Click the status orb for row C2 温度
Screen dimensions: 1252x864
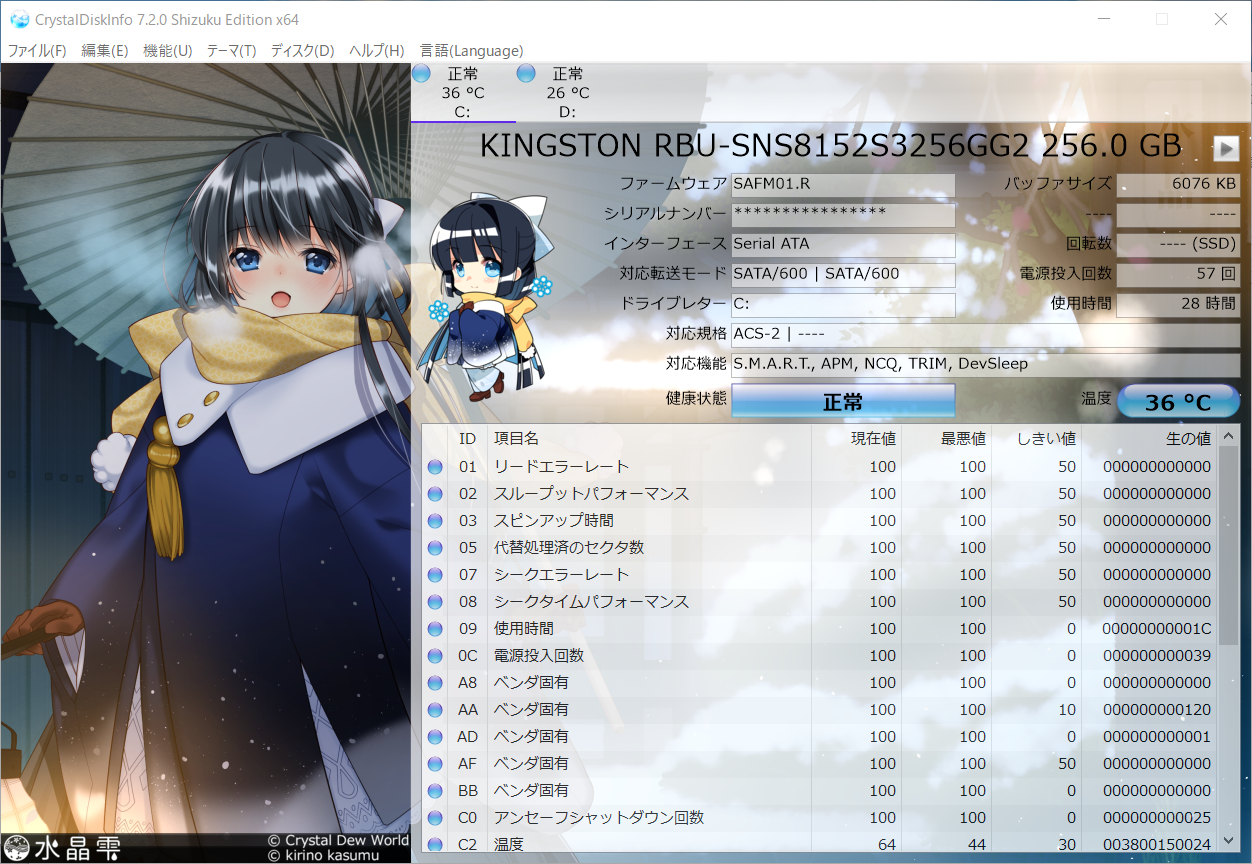tap(435, 845)
